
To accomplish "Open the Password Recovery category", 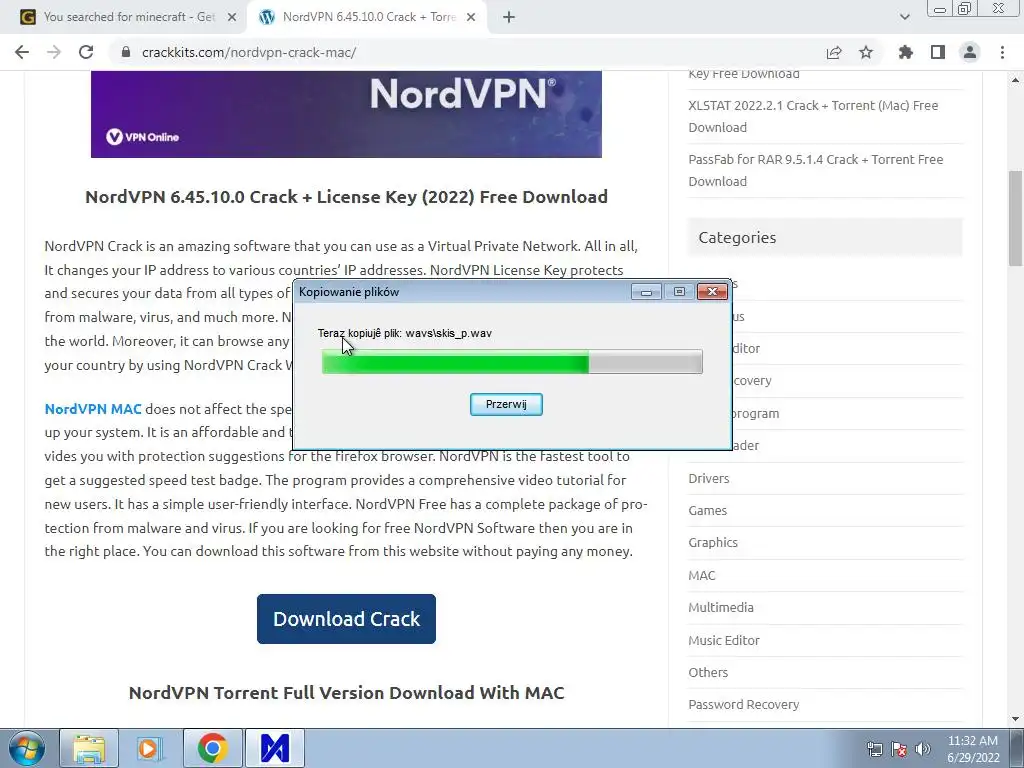I will pyautogui.click(x=744, y=705).
